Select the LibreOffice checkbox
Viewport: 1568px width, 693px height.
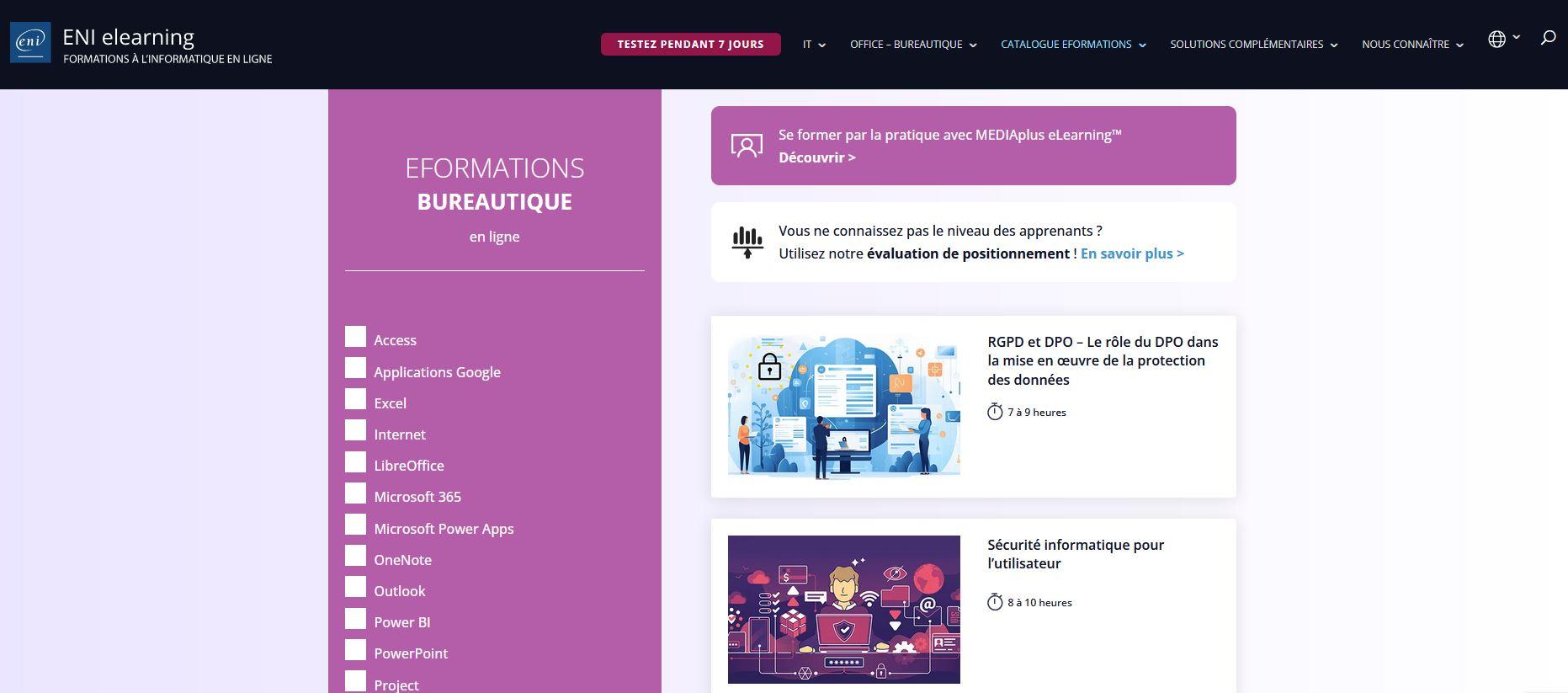(356, 462)
